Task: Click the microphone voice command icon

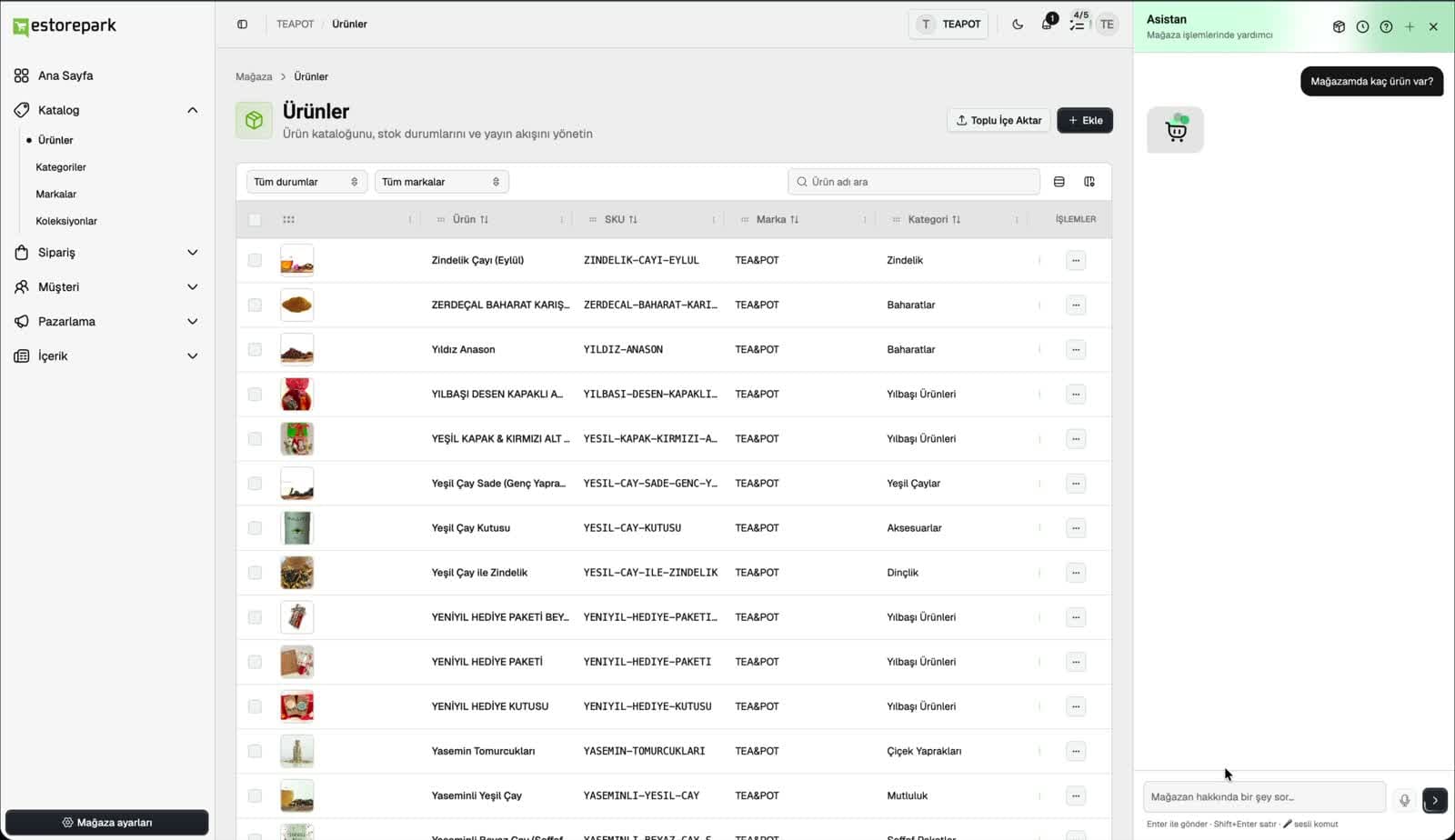Action: [x=1404, y=800]
